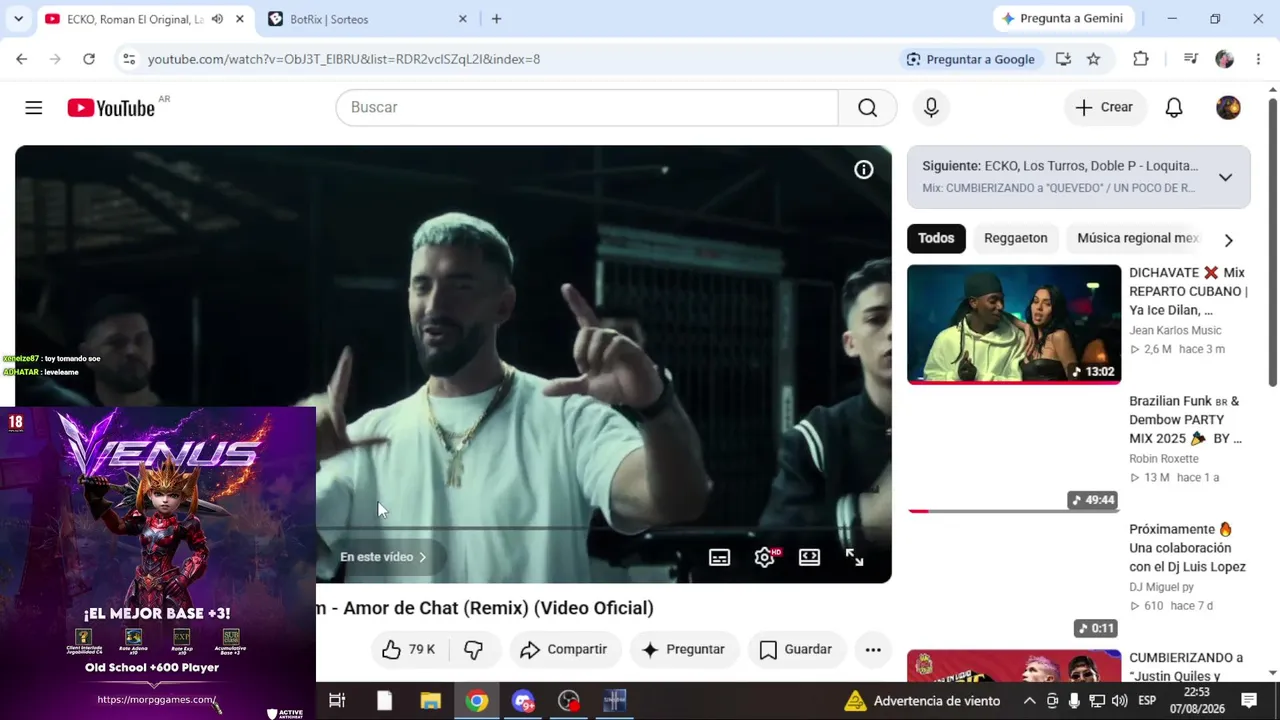The width and height of the screenshot is (1280, 720).
Task: Open the YouTube account avatar menu
Action: [1228, 108]
